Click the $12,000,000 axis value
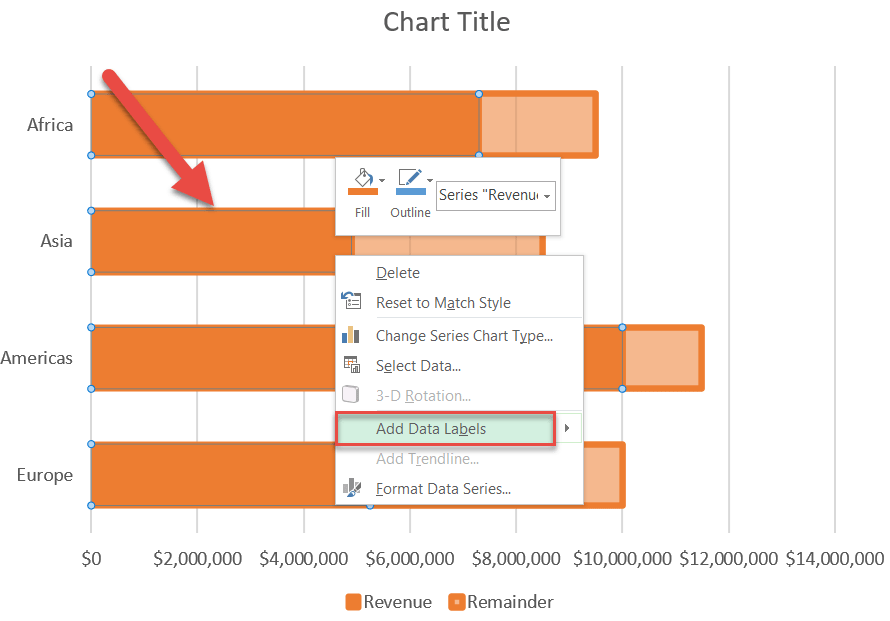Viewport: 890px width, 621px height. (729, 559)
